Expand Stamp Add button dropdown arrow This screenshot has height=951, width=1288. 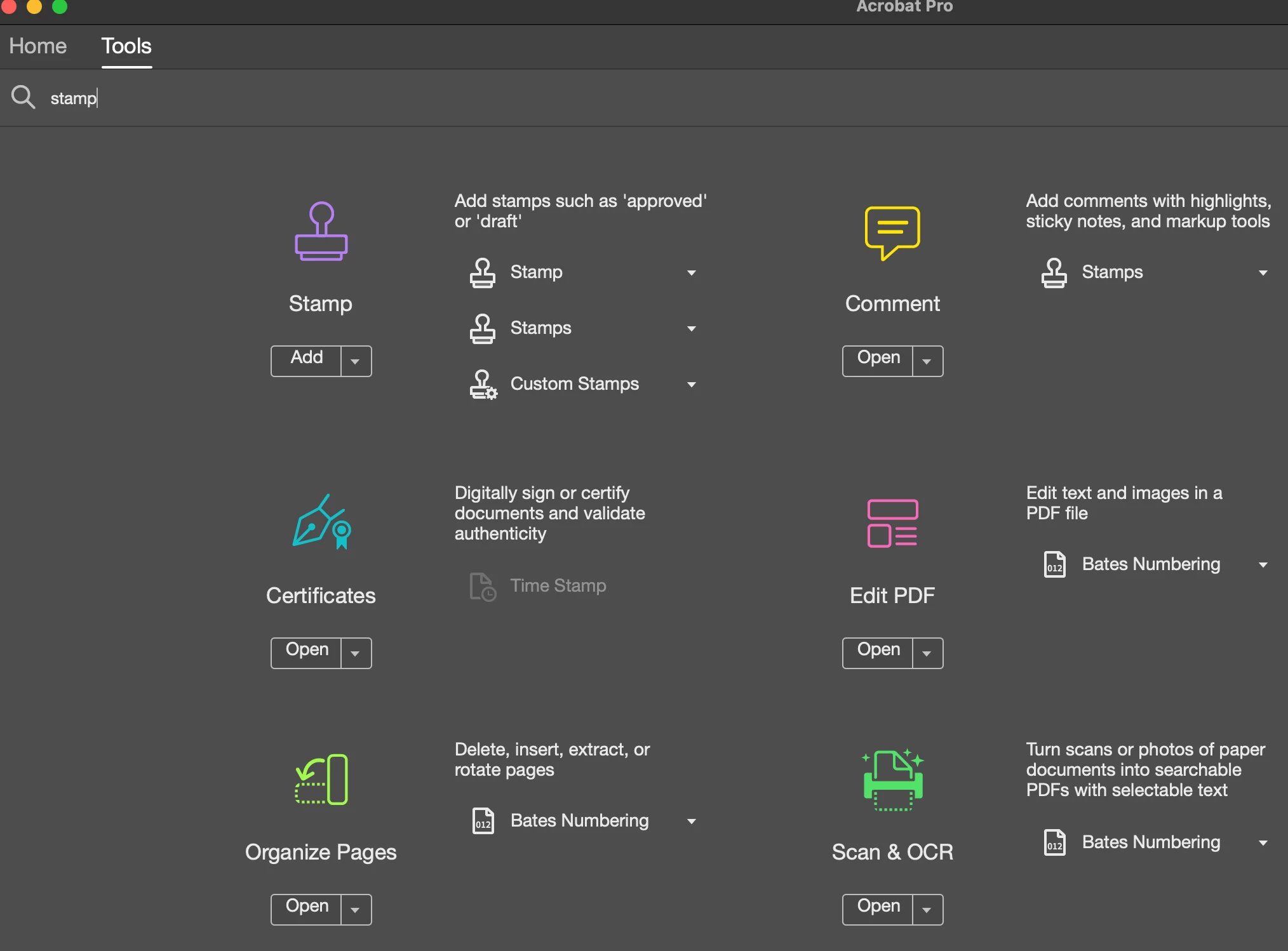[x=356, y=361]
